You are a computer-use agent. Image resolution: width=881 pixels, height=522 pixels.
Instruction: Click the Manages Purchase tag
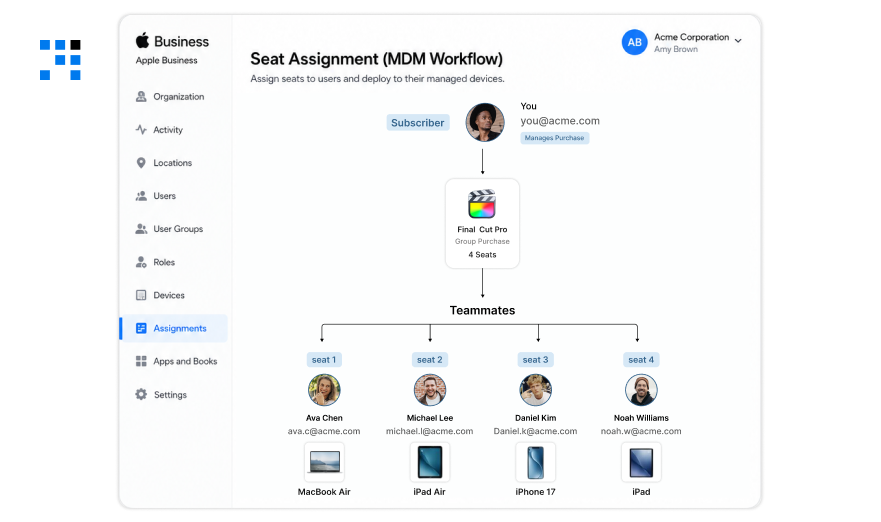click(555, 138)
